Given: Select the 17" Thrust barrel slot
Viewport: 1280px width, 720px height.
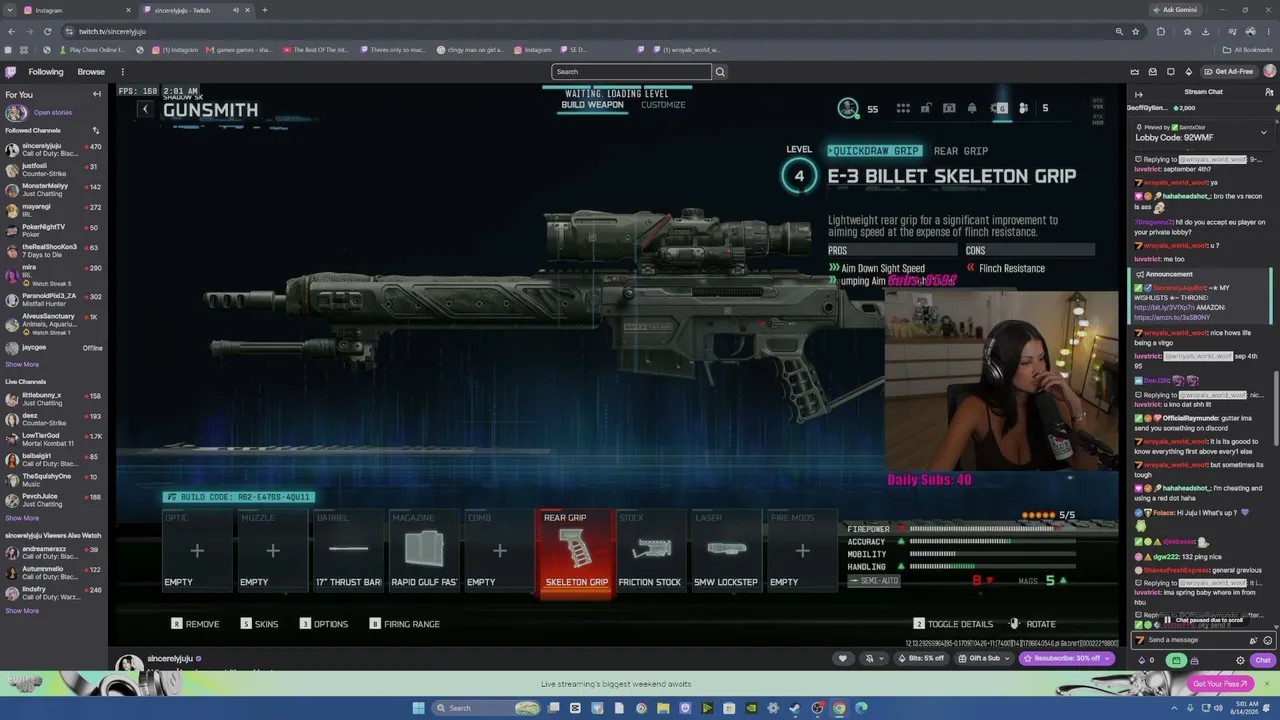Looking at the screenshot, I should [x=348, y=553].
